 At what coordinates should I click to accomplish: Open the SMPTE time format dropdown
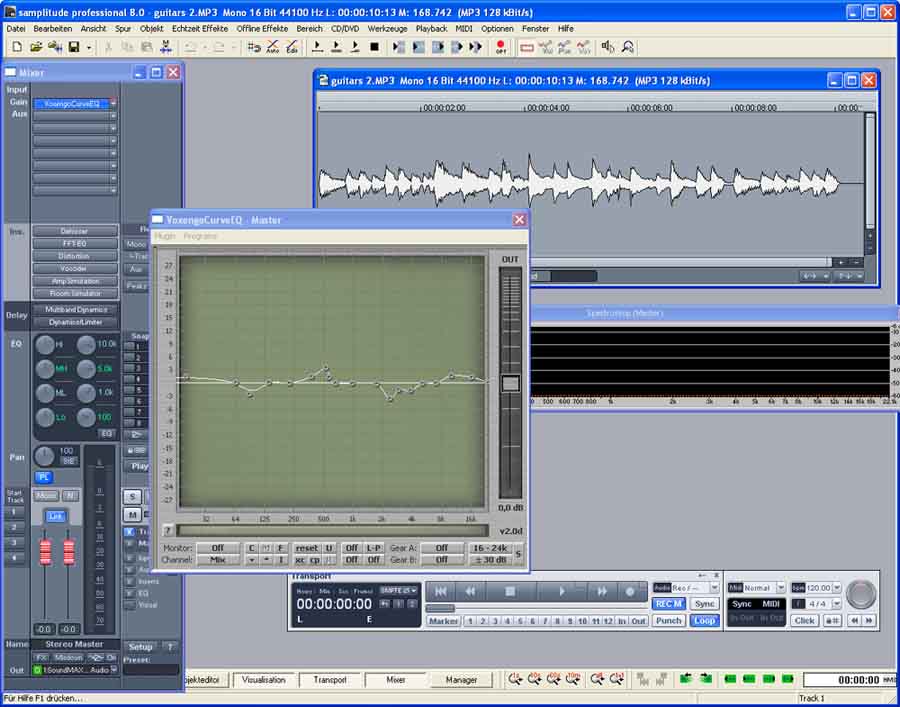tap(413, 590)
